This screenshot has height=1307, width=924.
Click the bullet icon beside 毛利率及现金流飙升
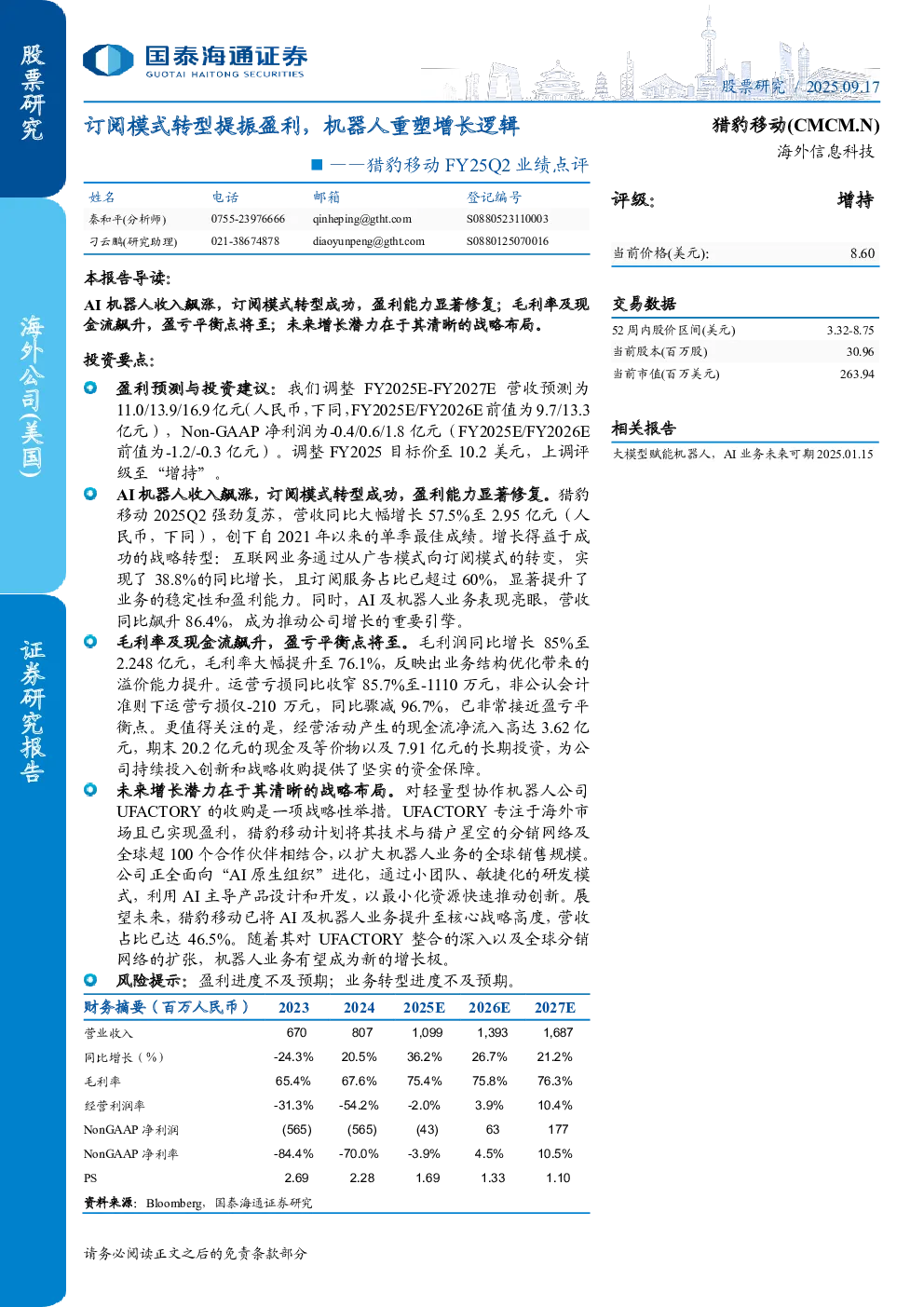(x=90, y=641)
